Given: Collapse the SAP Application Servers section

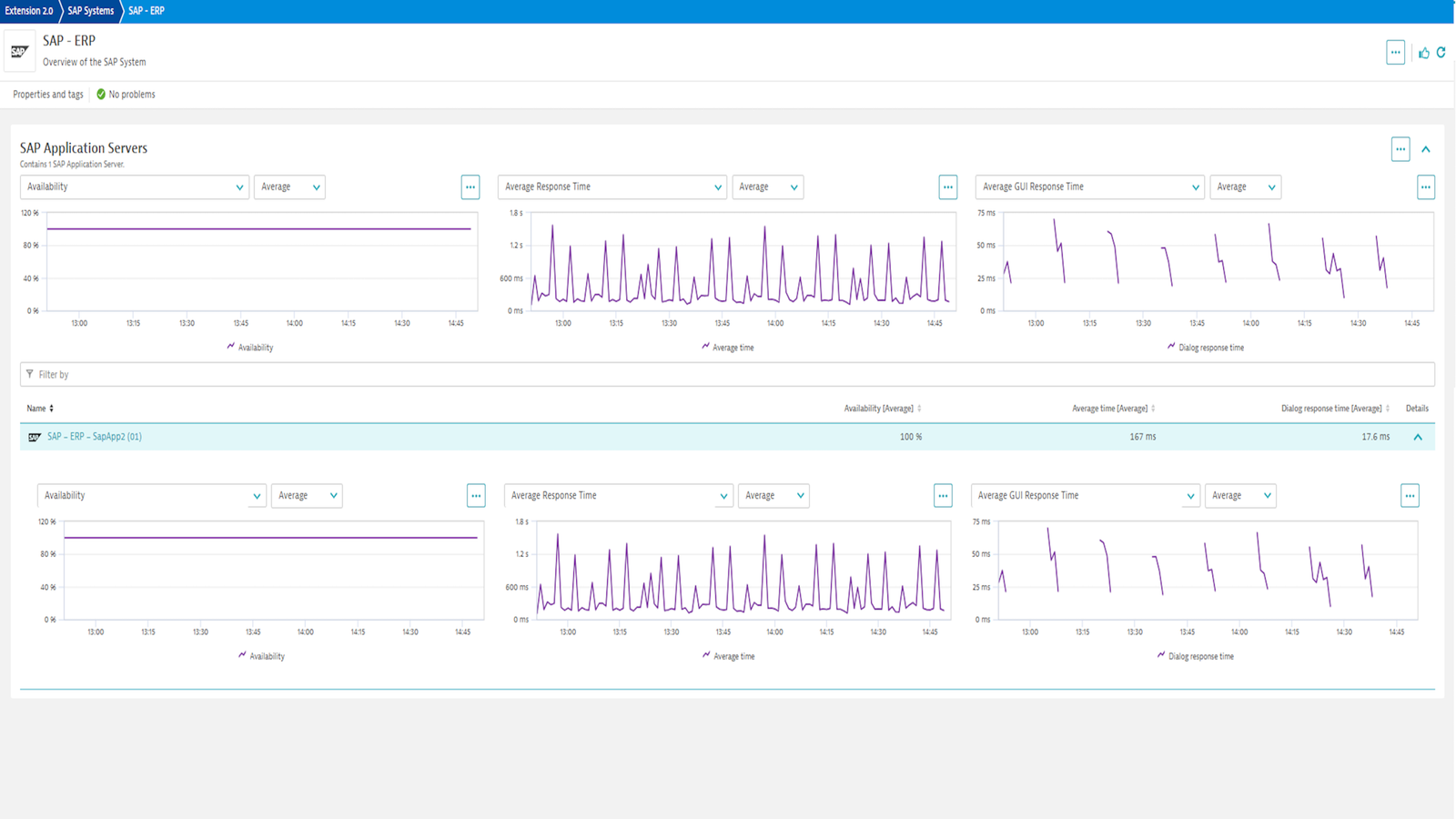Looking at the screenshot, I should point(1426,149).
